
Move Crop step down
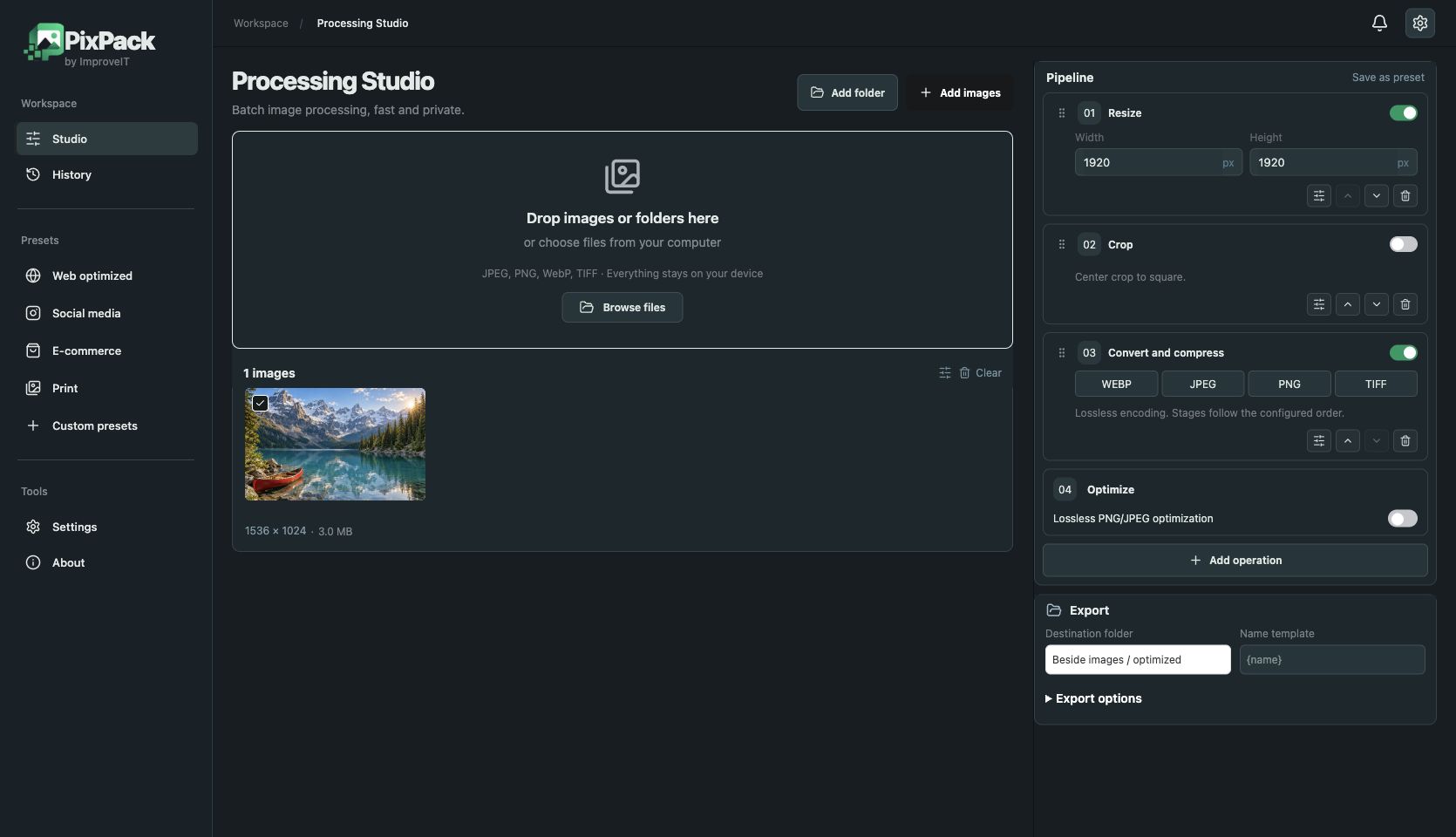point(1377,304)
